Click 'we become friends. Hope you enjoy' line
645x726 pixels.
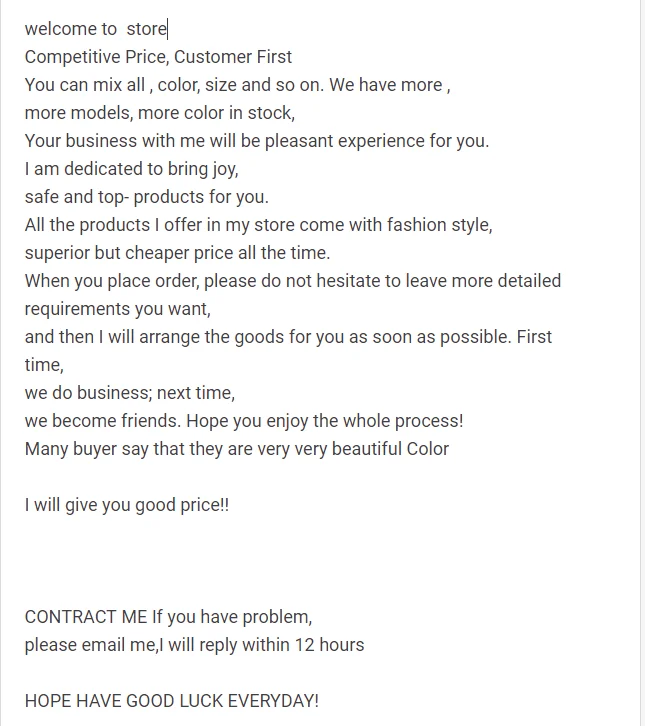244,421
